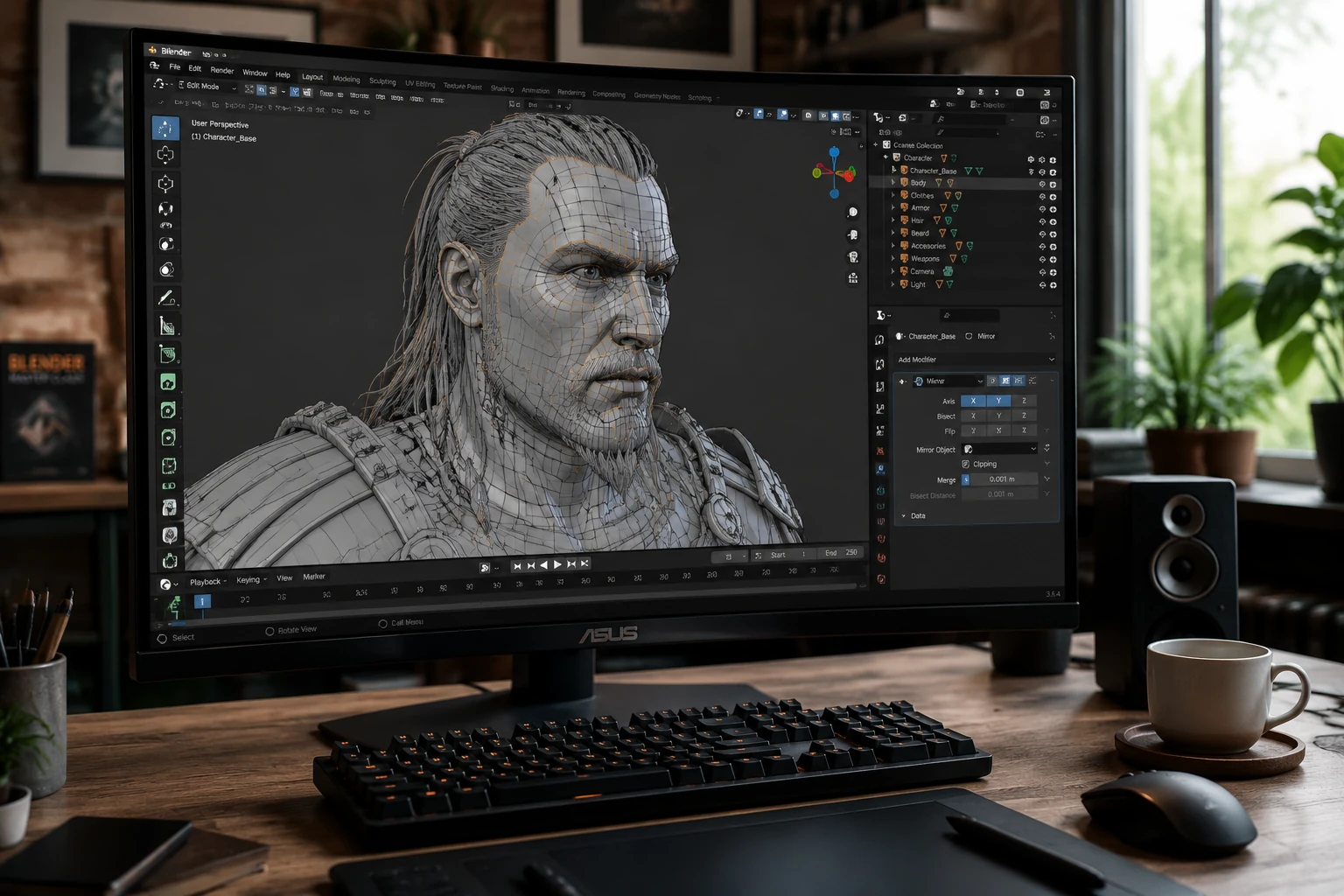Viewport: 1344px width, 896px height.
Task: Expand the Hair tree item
Action: 893,220
